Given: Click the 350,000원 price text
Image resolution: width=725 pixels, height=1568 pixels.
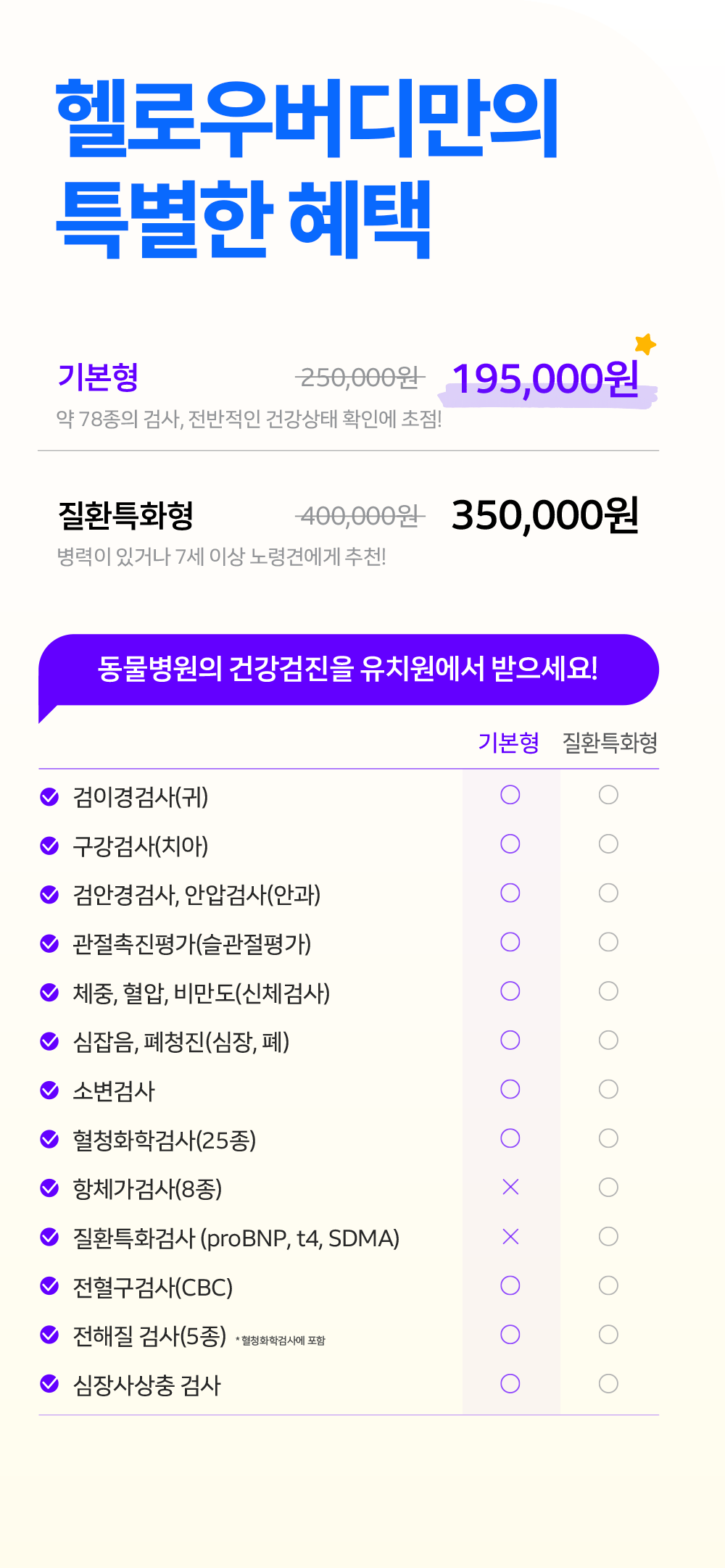Looking at the screenshot, I should pyautogui.click(x=545, y=515).
